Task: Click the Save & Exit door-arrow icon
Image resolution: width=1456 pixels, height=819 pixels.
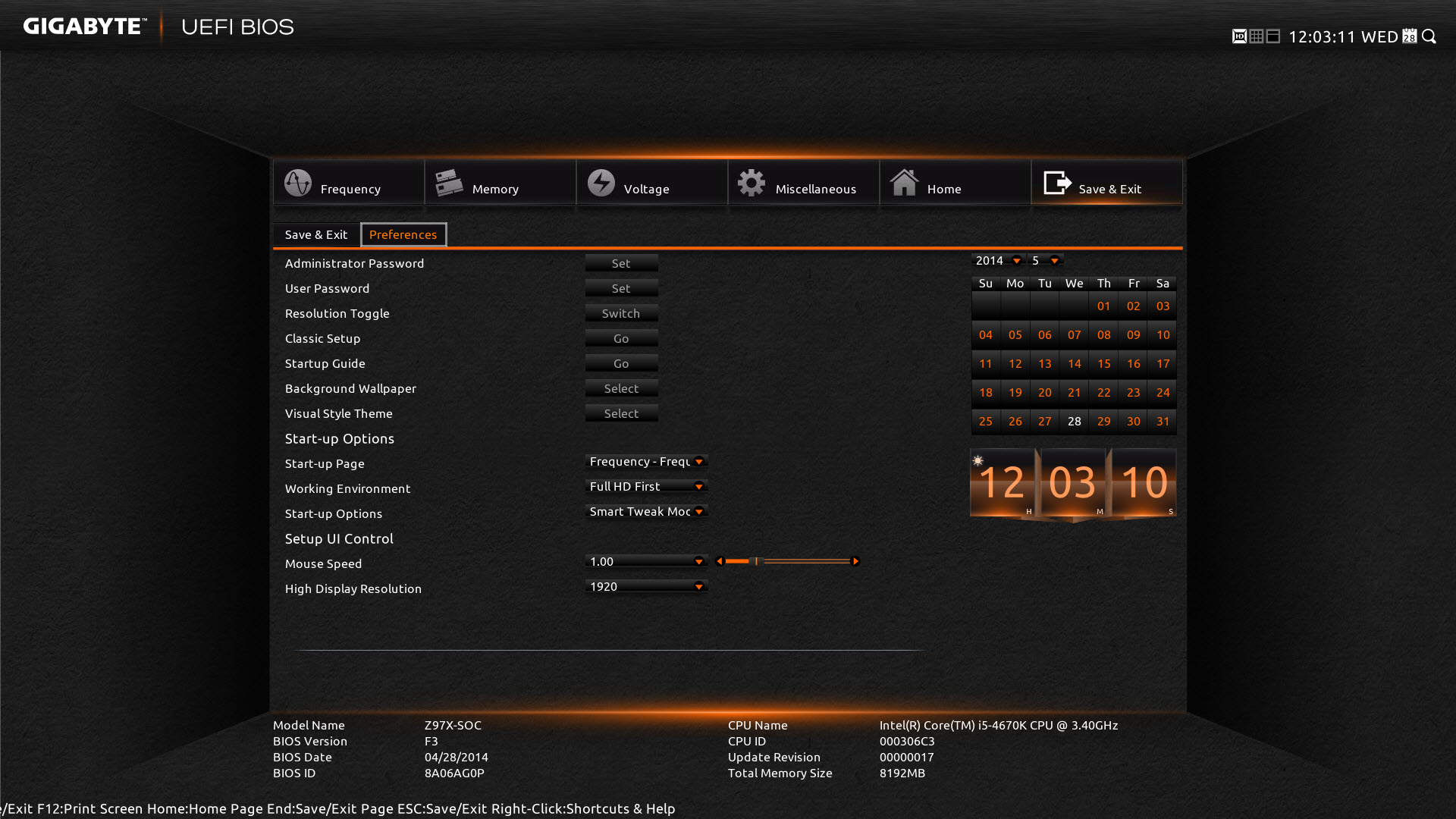Action: (1057, 183)
